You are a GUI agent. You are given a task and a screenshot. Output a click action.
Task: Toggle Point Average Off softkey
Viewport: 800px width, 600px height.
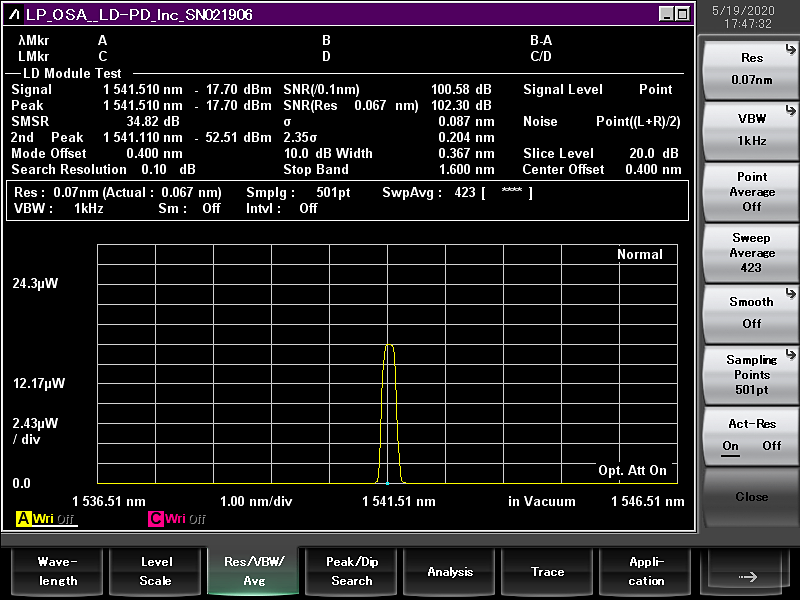coord(751,191)
